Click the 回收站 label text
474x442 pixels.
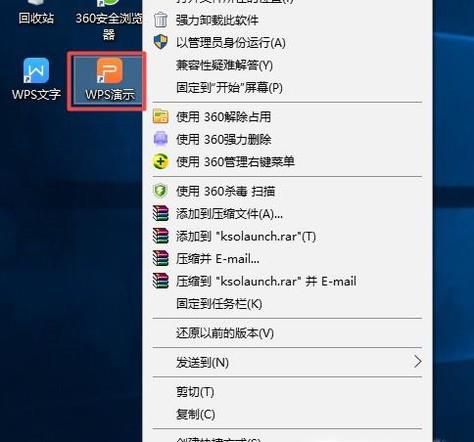36,18
